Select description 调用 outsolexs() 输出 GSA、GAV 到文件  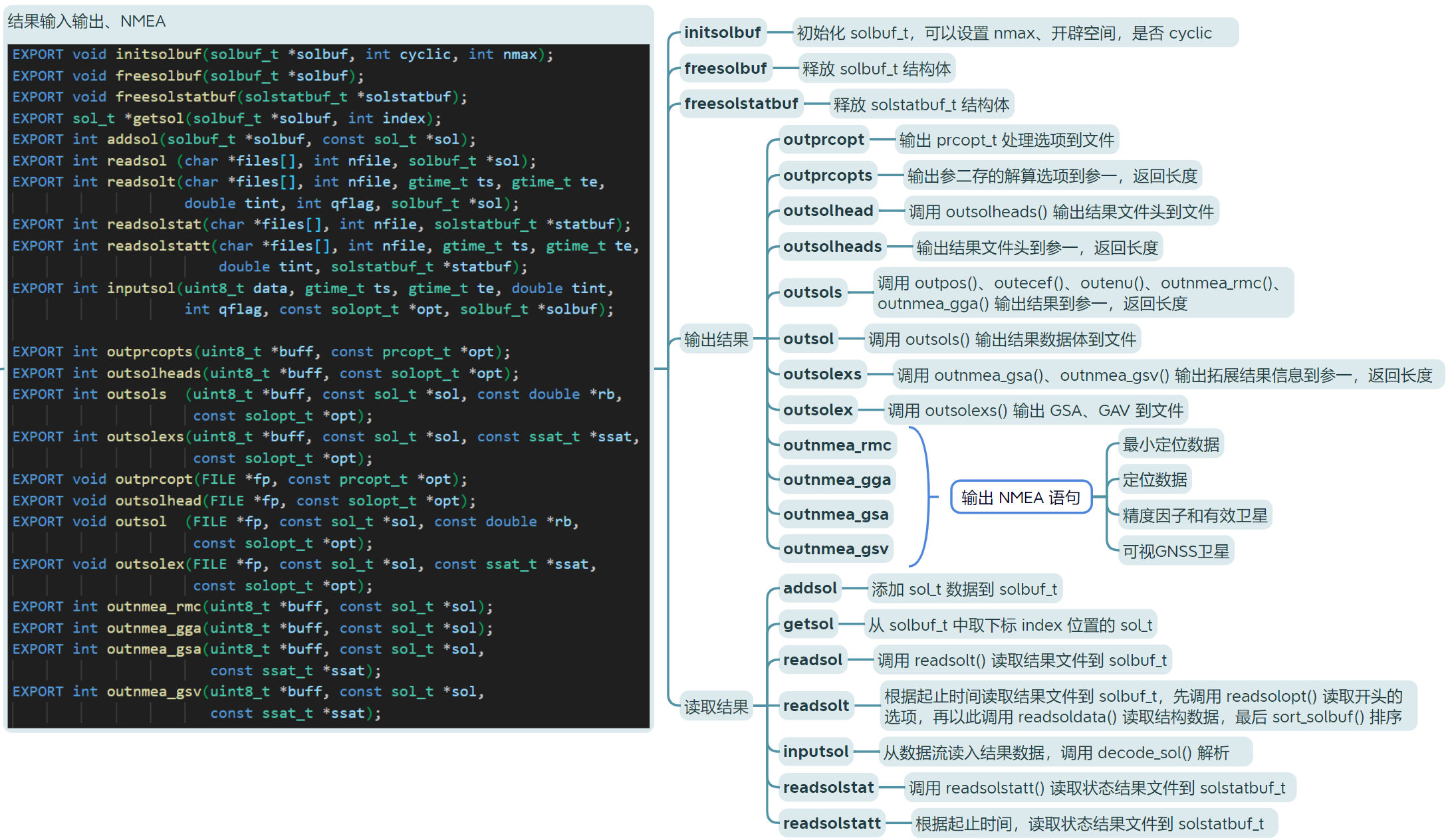tap(1035, 410)
